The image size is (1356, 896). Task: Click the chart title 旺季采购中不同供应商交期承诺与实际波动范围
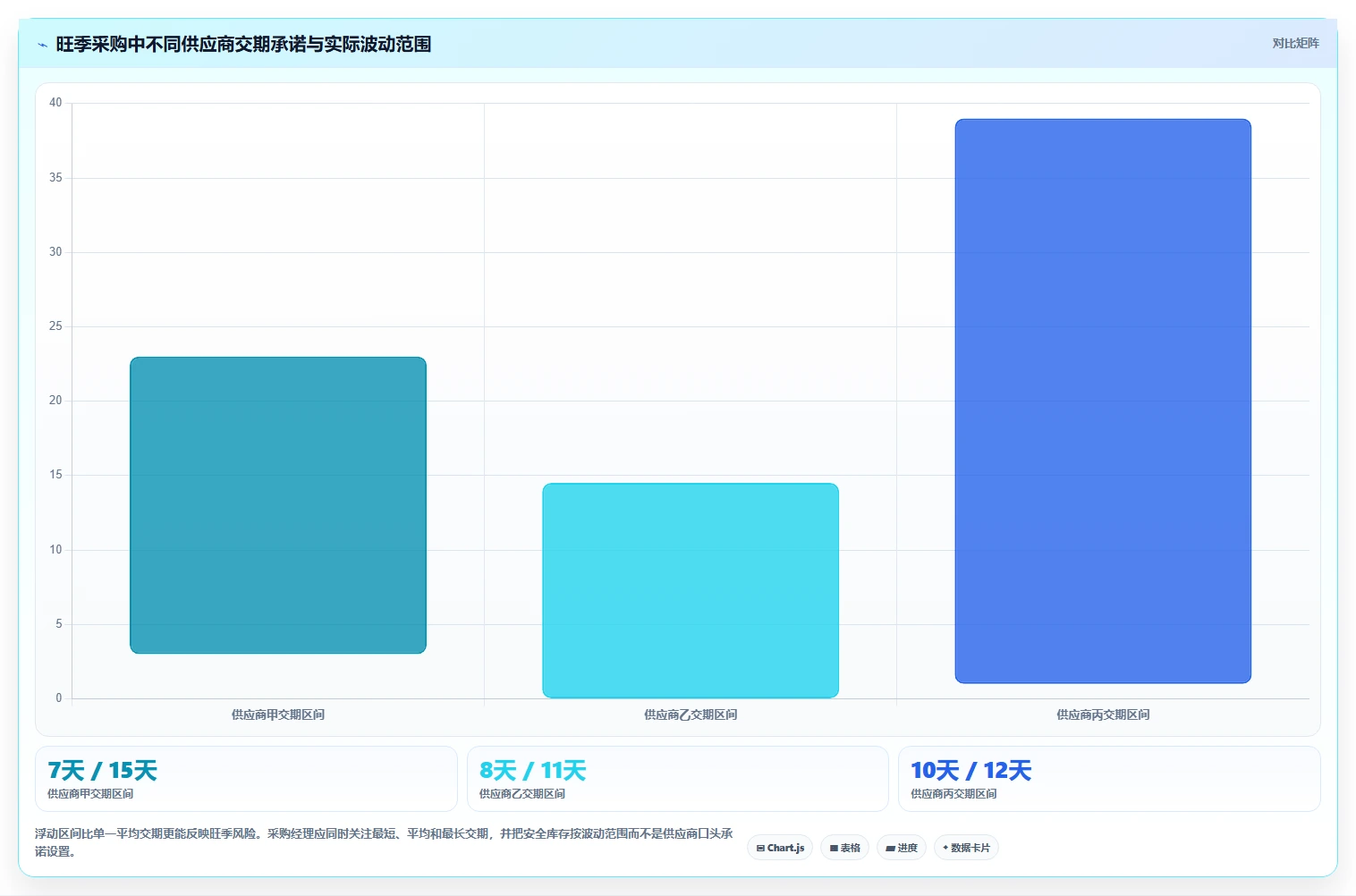pyautogui.click(x=243, y=44)
